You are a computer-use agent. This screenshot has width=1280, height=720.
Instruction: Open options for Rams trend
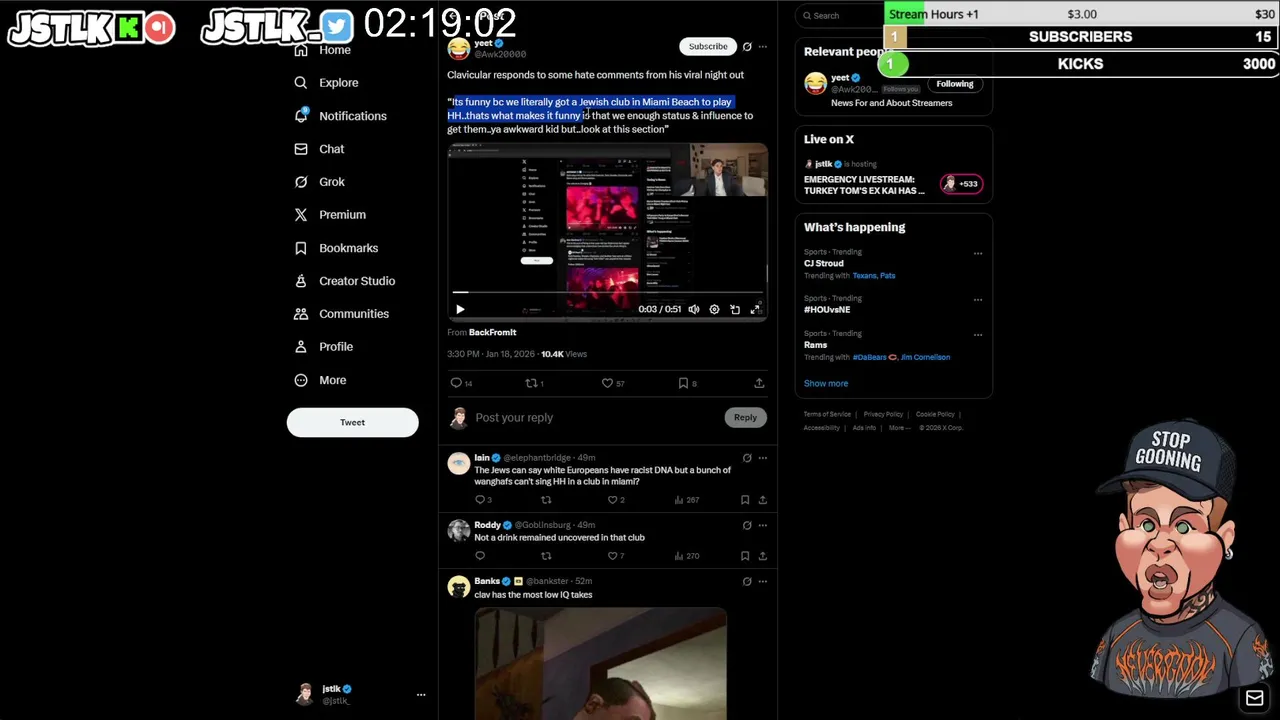point(978,334)
